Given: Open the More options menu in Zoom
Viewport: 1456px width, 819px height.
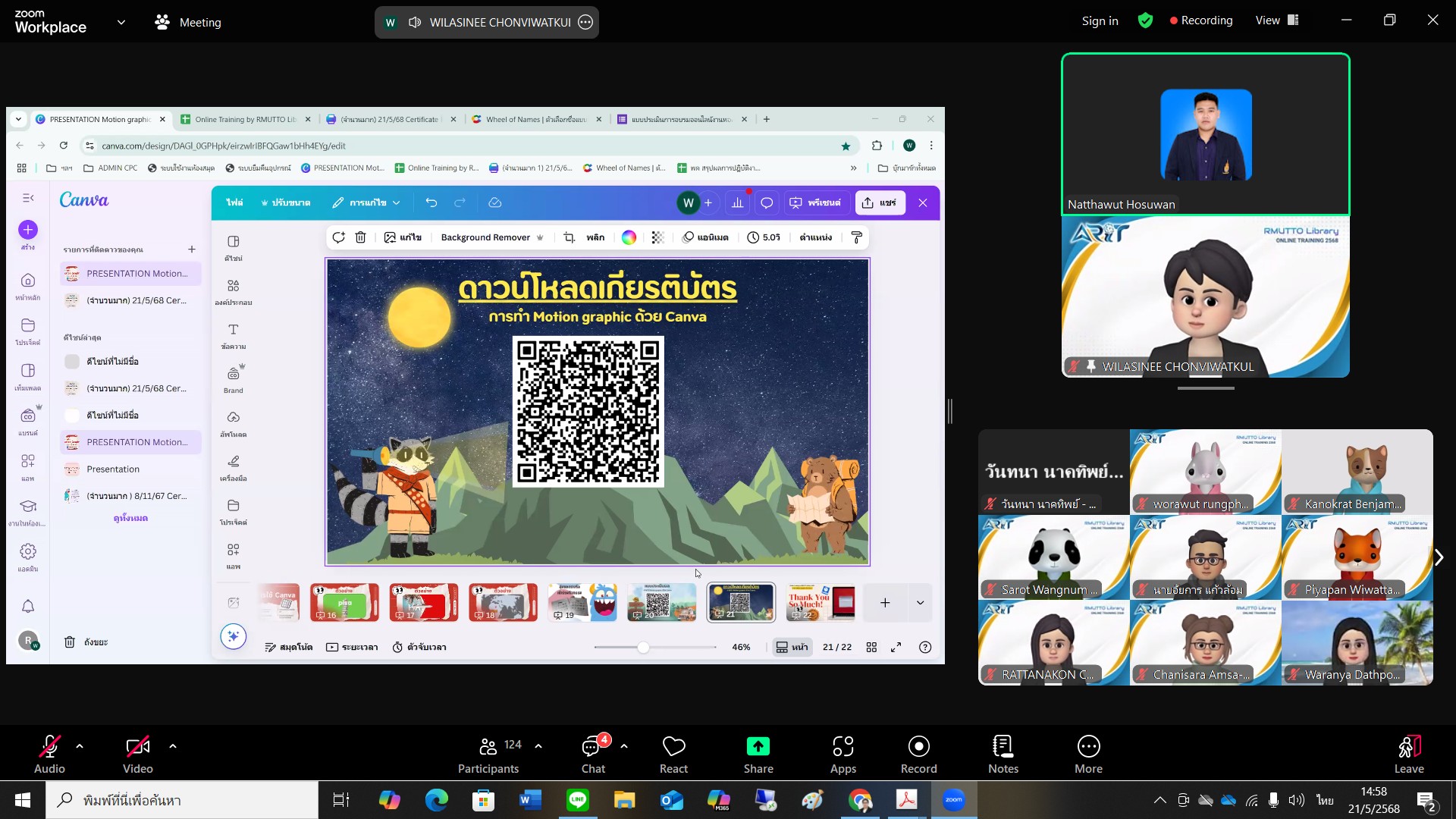Looking at the screenshot, I should click(1088, 754).
